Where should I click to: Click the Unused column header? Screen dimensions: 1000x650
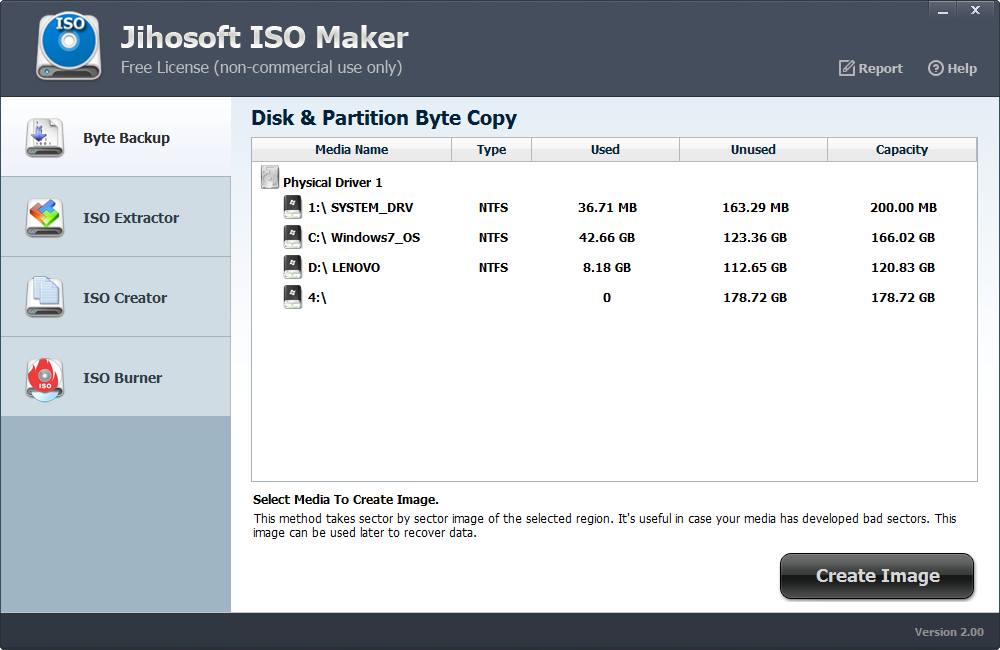[x=753, y=150]
